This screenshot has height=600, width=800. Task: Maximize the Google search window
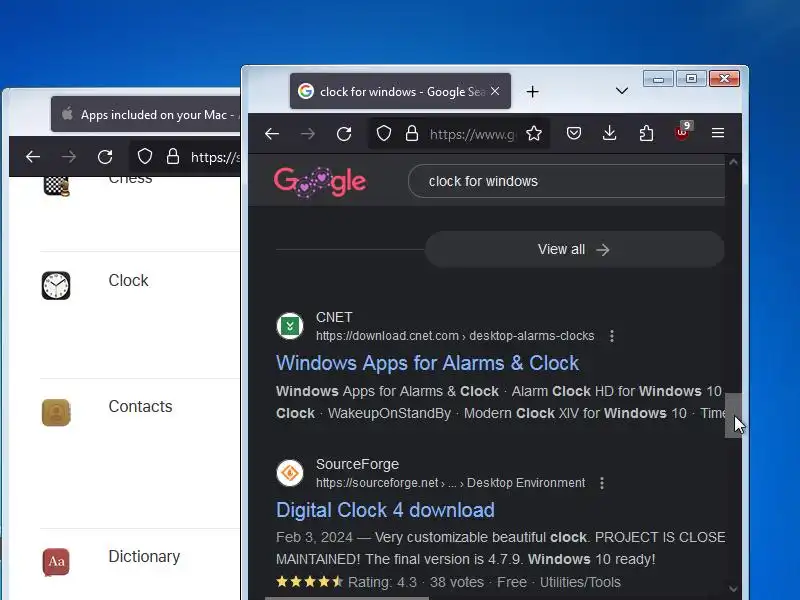pos(691,79)
